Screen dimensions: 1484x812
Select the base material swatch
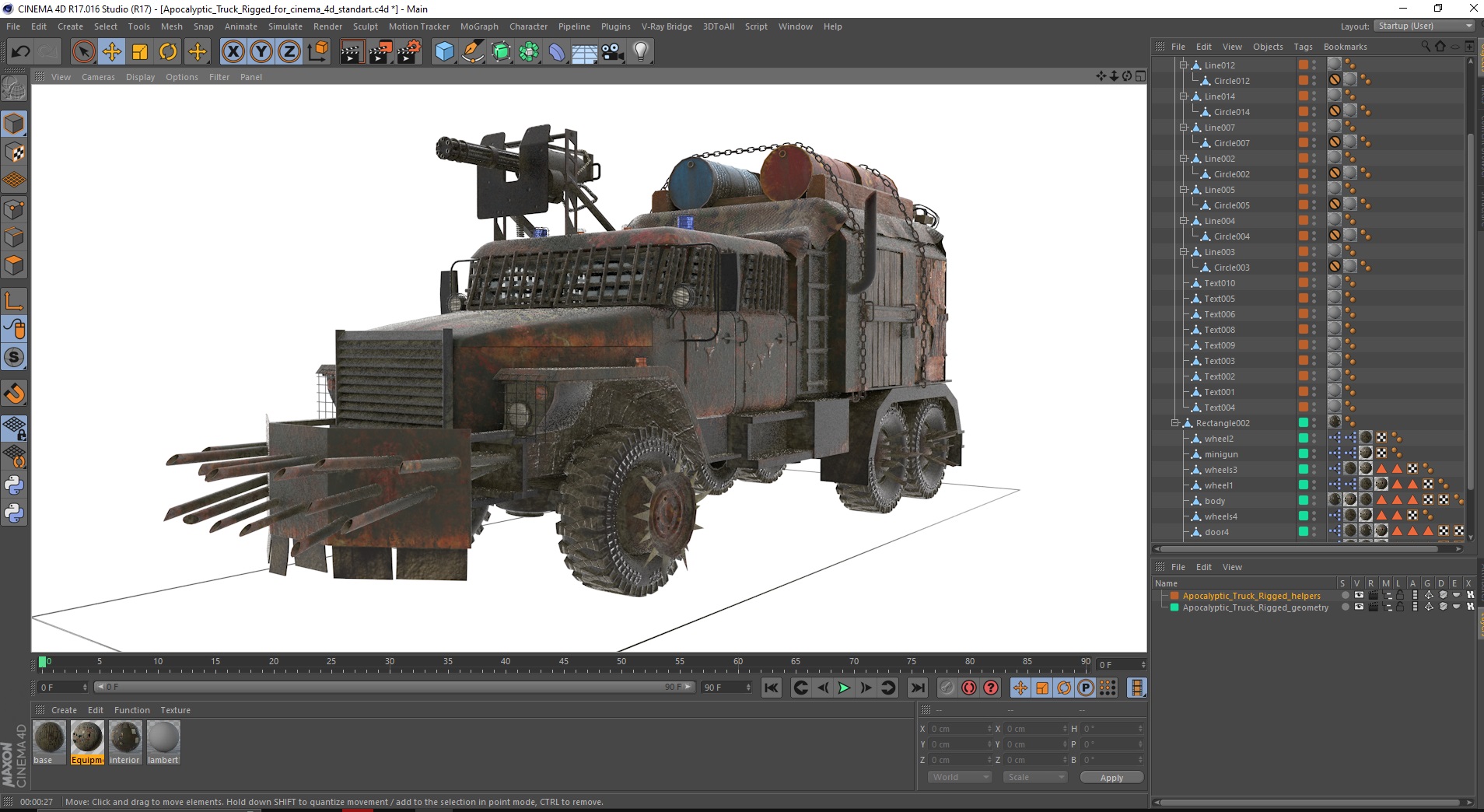(x=49, y=743)
